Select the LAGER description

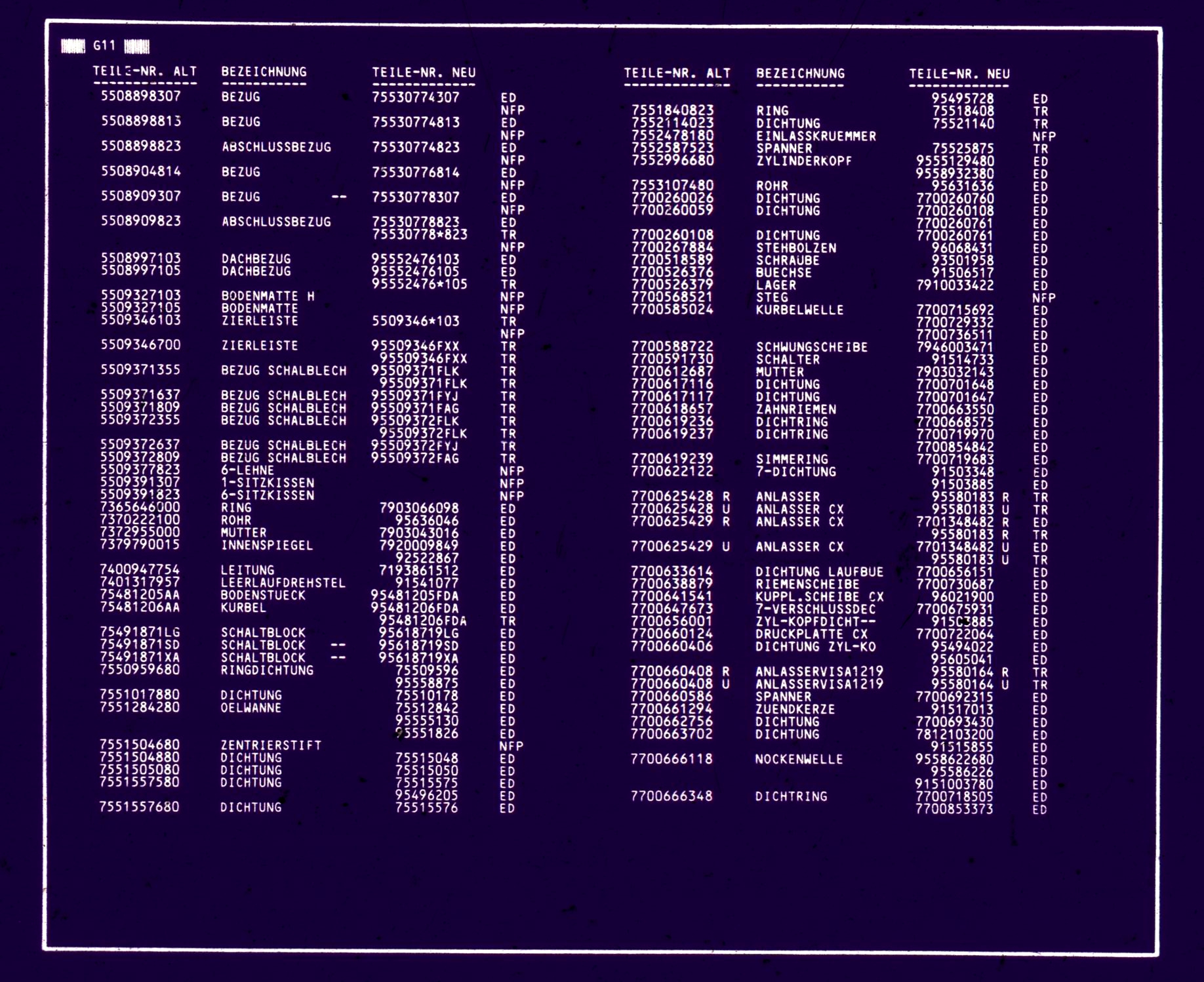(776, 285)
